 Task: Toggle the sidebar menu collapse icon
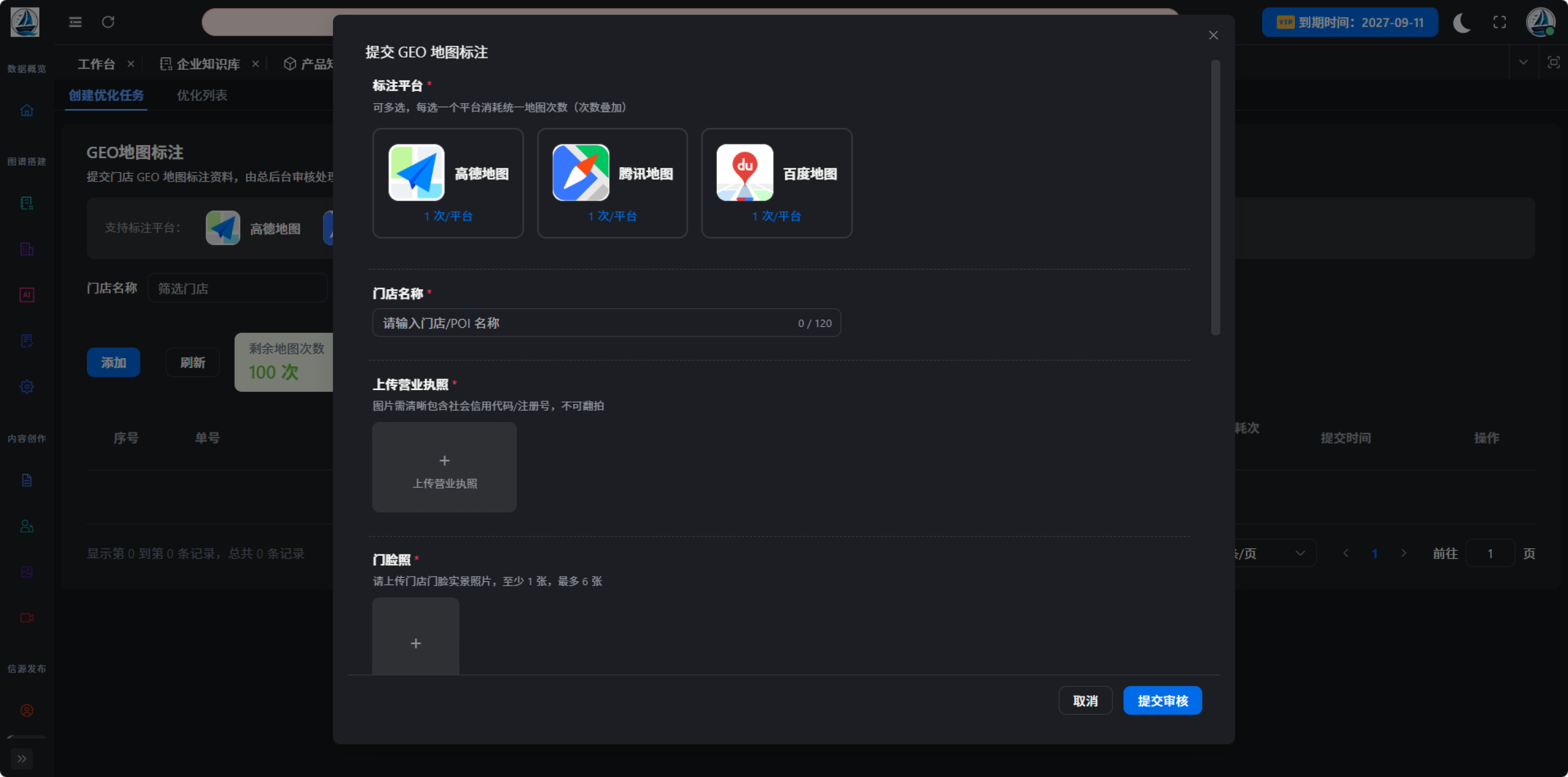click(75, 23)
